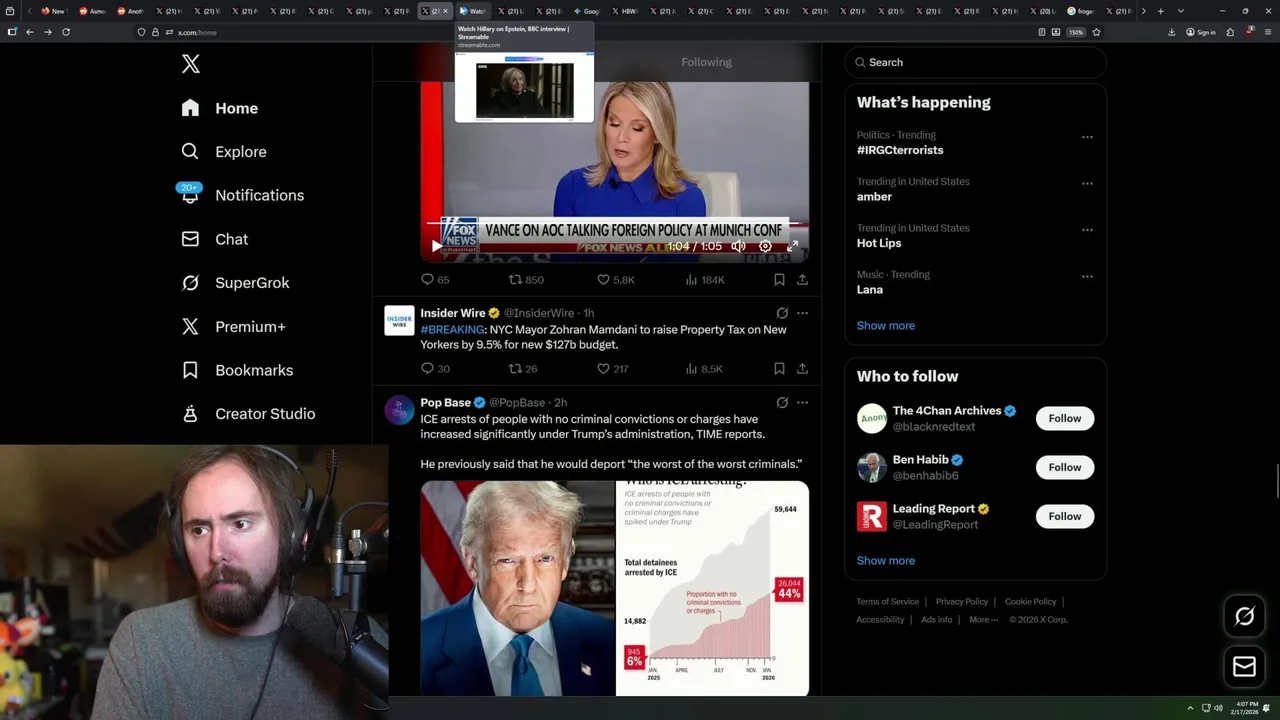Share the Fox News video post
This screenshot has width=1280, height=720.
click(802, 280)
